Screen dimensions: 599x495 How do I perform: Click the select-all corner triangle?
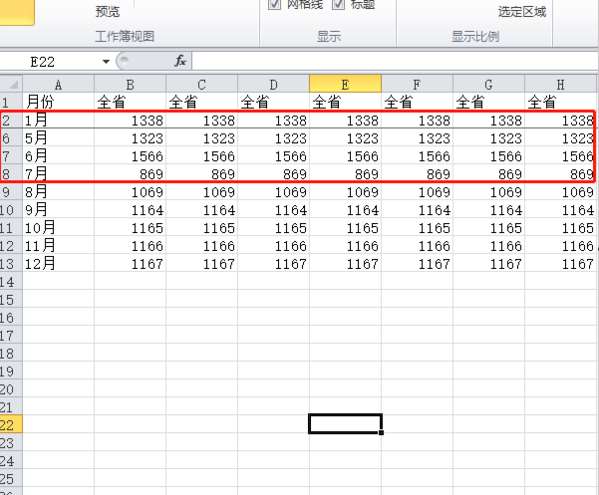click(x=11, y=84)
